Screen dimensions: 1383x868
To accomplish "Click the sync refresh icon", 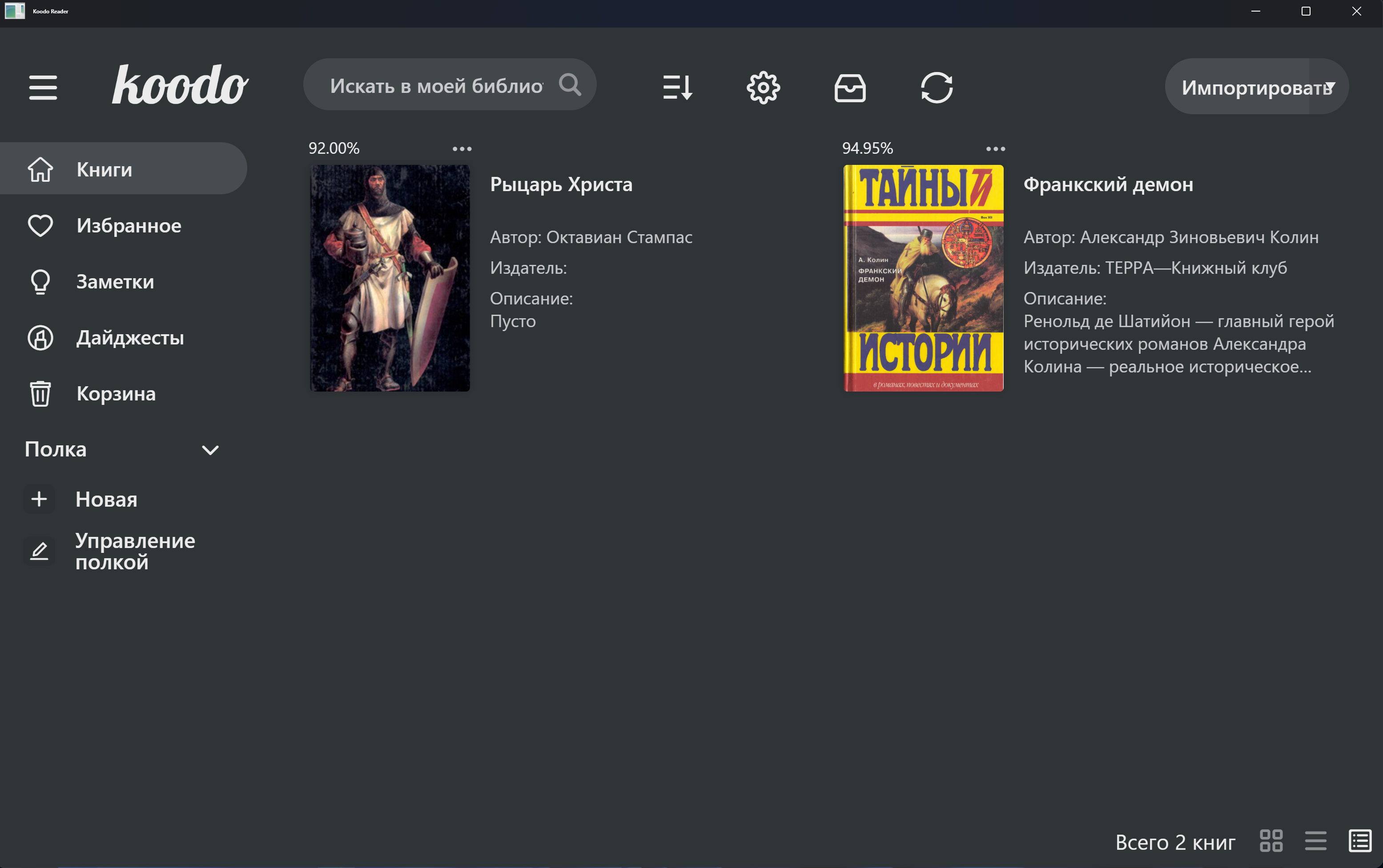I will click(x=937, y=87).
